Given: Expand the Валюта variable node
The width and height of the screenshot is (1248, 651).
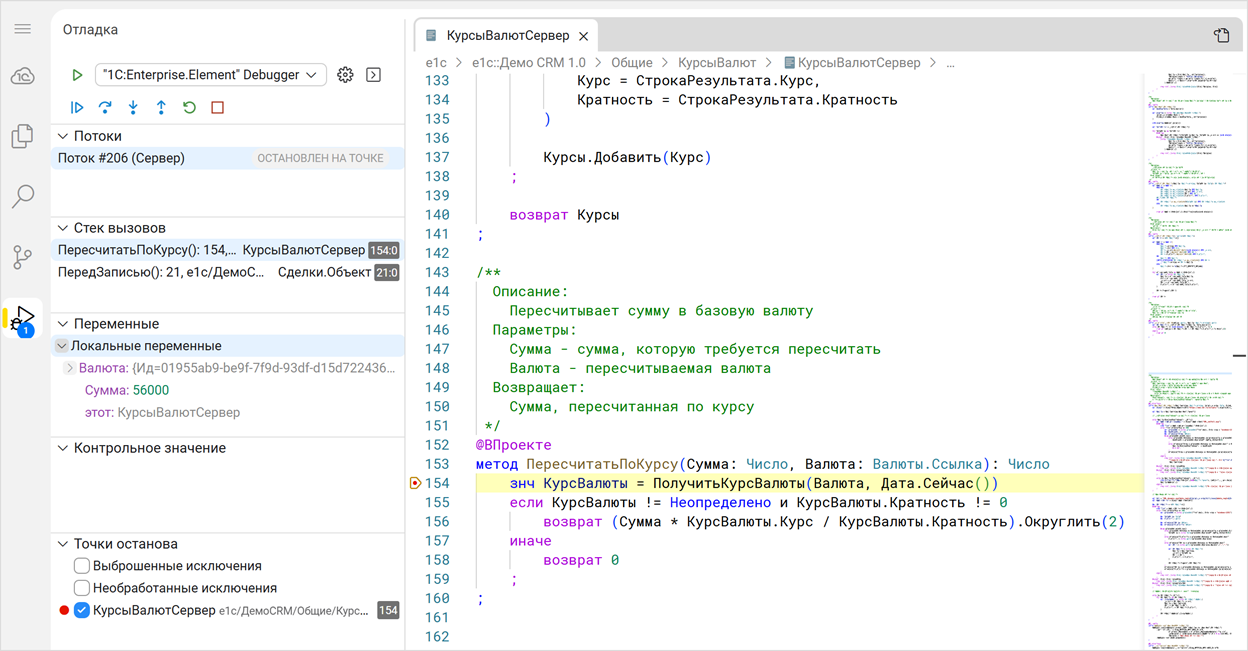Looking at the screenshot, I should pyautogui.click(x=70, y=368).
